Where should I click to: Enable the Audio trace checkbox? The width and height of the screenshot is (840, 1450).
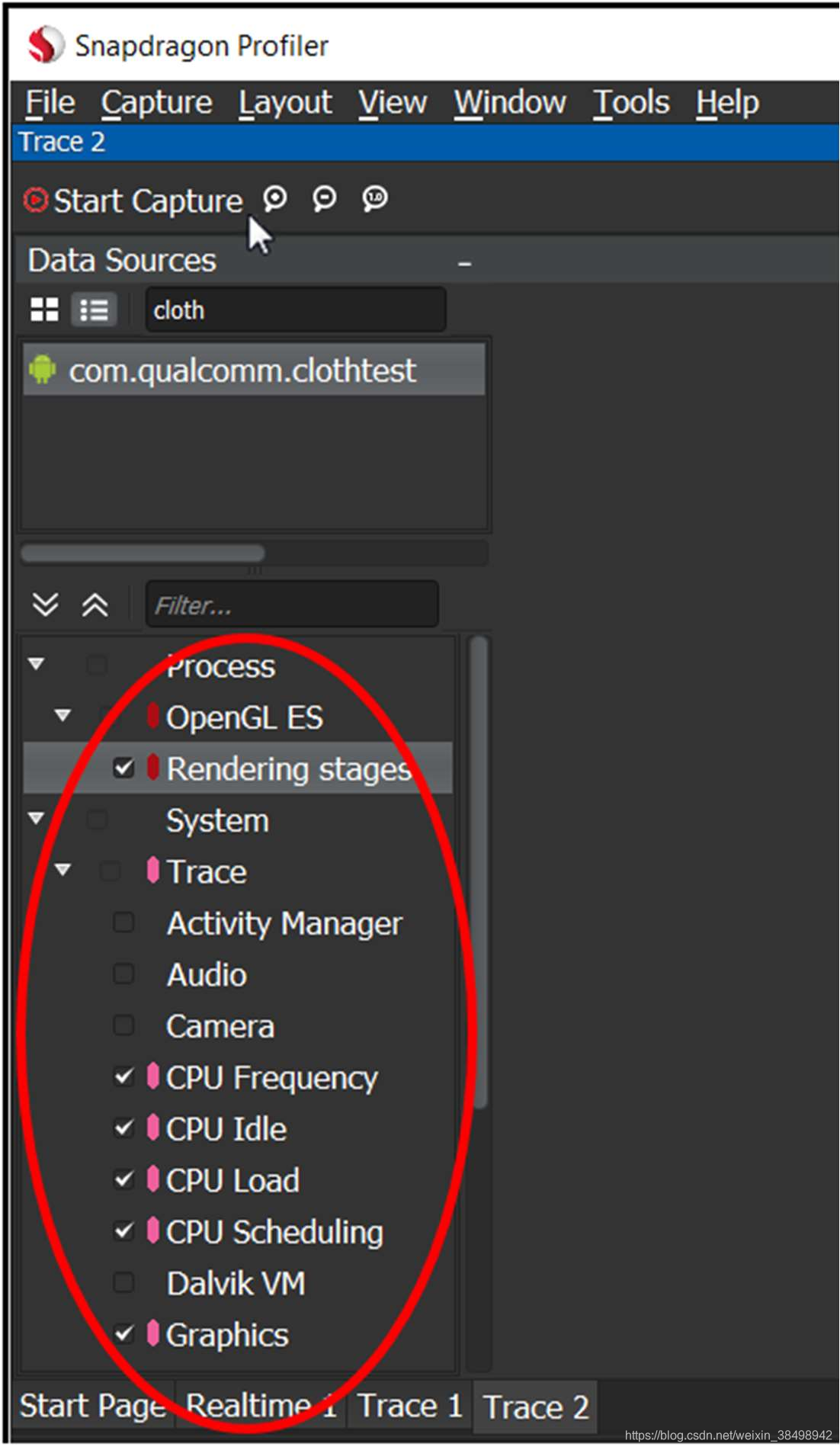point(123,974)
